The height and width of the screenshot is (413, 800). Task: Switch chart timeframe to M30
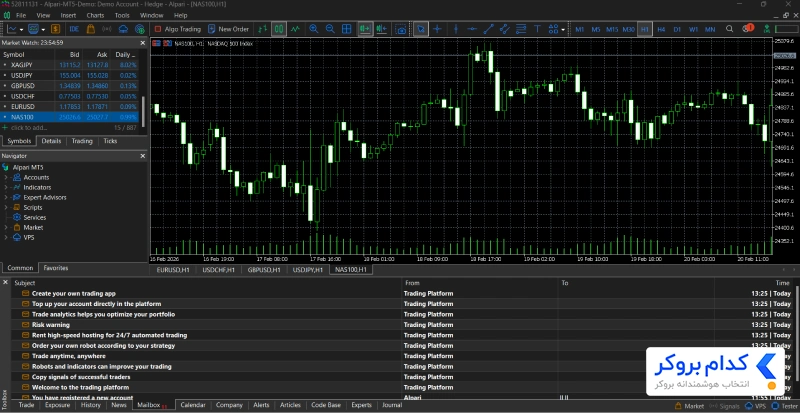(629, 30)
